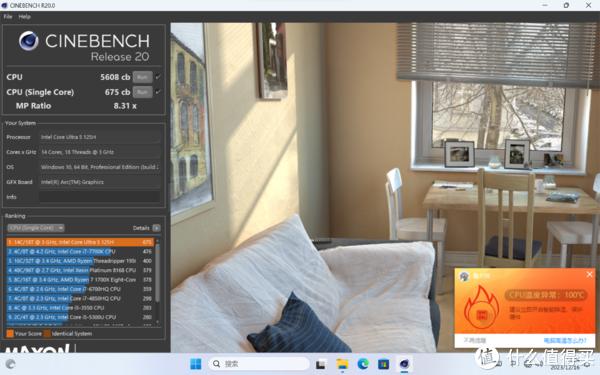
Task: Expand ranking Details arrow button
Action: (157, 228)
